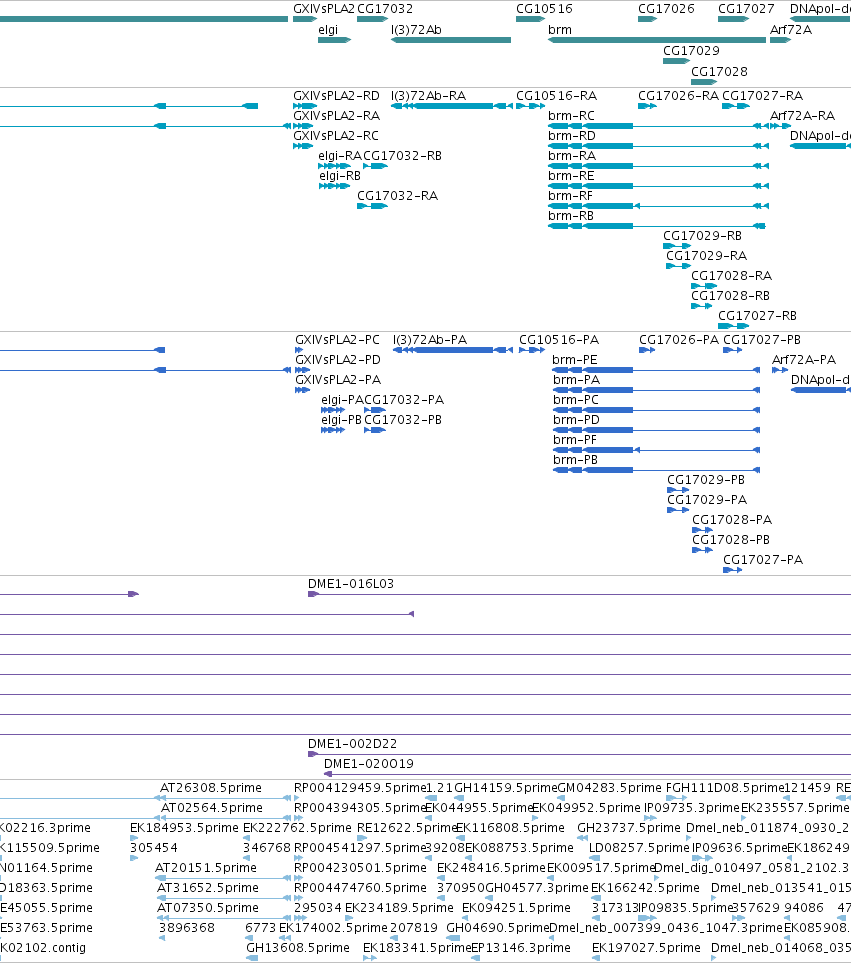This screenshot has width=851, height=963.
Task: Click the l(3)72Ab gene label
Action: [x=416, y=29]
